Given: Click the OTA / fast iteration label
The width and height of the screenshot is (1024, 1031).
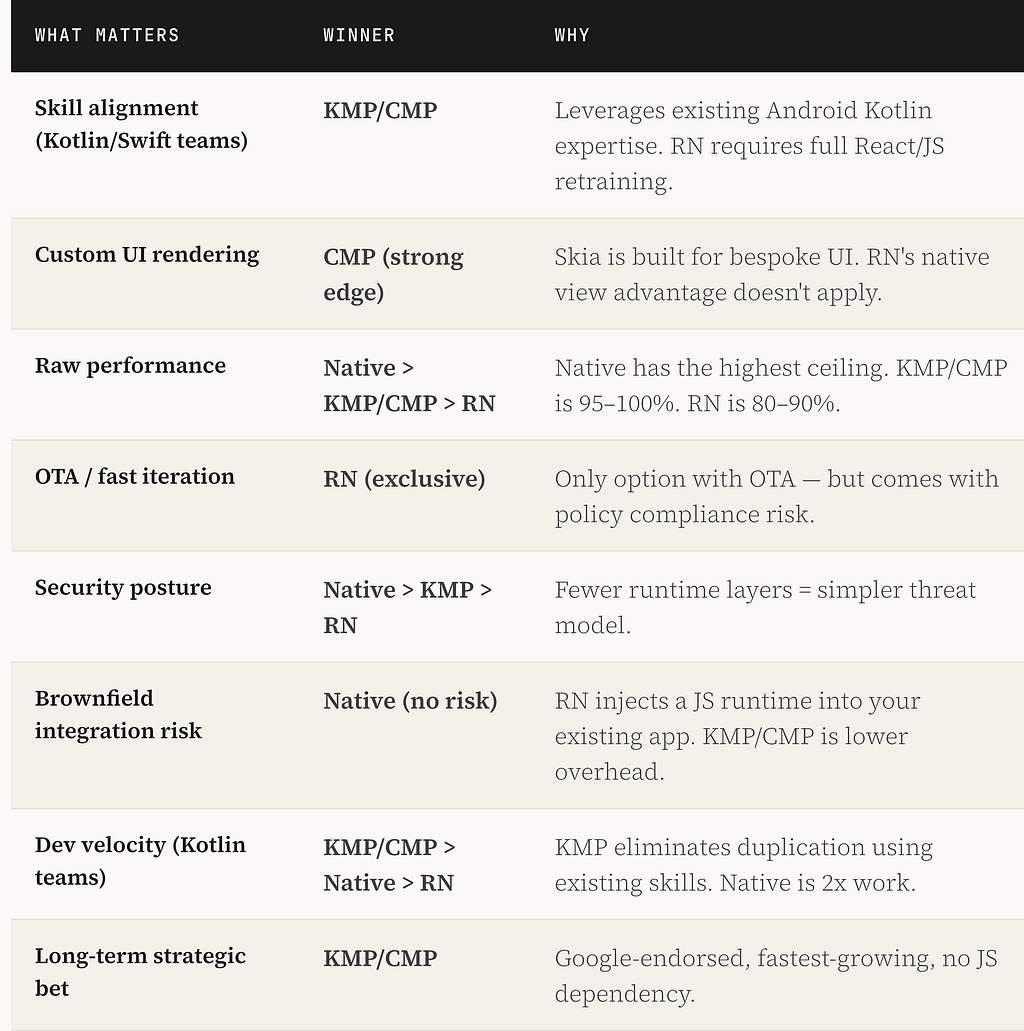Looking at the screenshot, I should (x=134, y=477).
